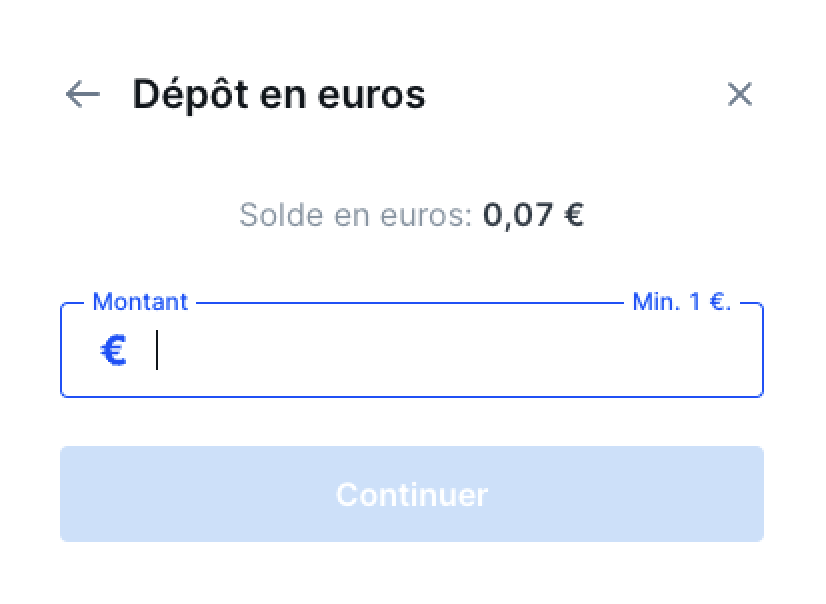Click the Dépôt en euros heading
826x604 pixels.
(279, 95)
